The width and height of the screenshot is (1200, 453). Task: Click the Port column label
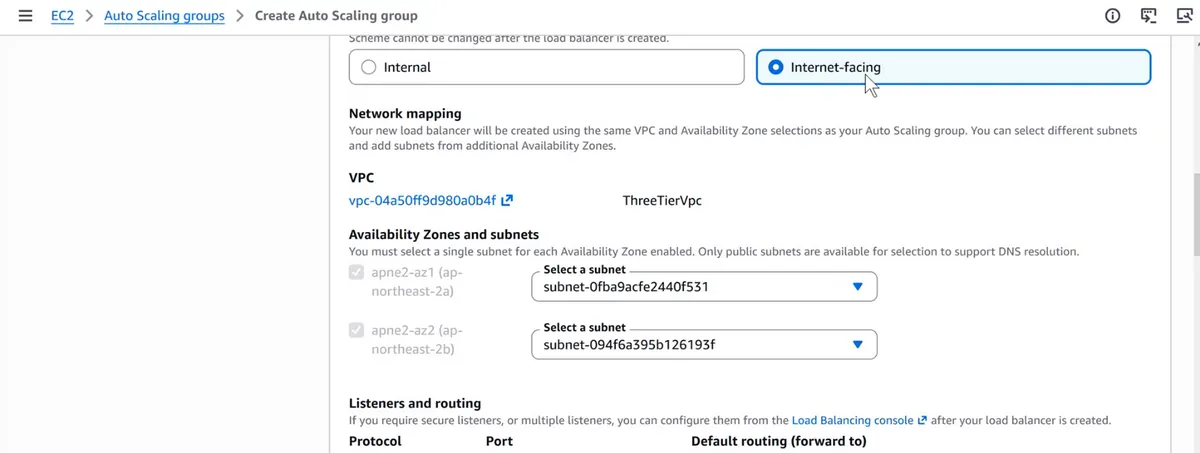point(499,441)
